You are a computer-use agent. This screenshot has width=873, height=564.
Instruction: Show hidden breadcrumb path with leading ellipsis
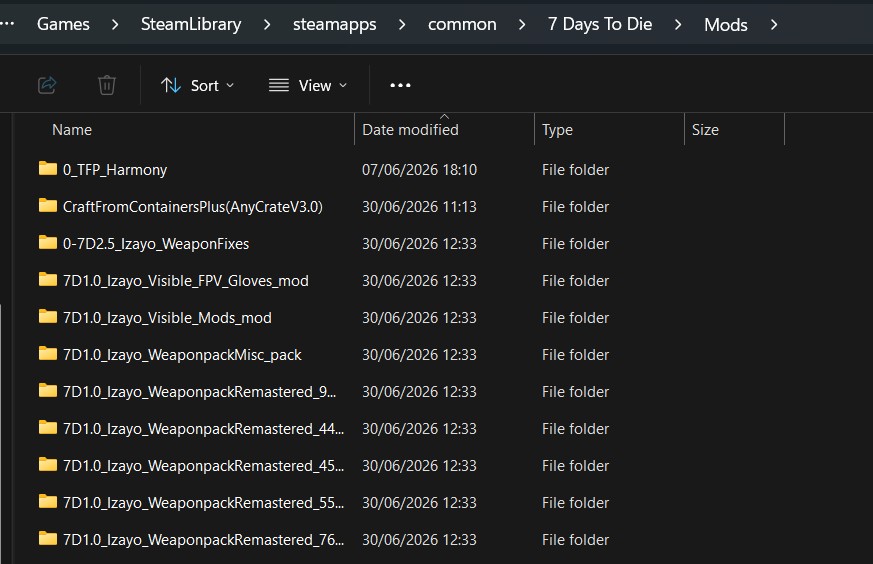(7, 24)
